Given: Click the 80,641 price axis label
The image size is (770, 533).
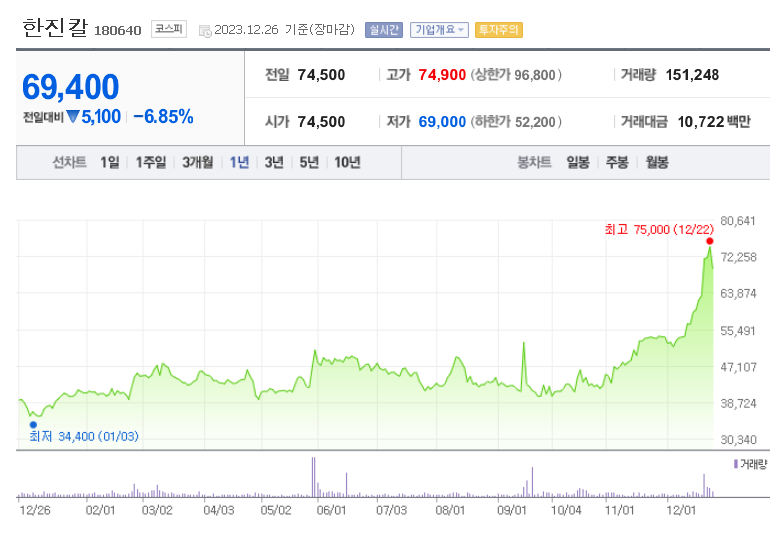Looking at the screenshot, I should pyautogui.click(x=738, y=221).
